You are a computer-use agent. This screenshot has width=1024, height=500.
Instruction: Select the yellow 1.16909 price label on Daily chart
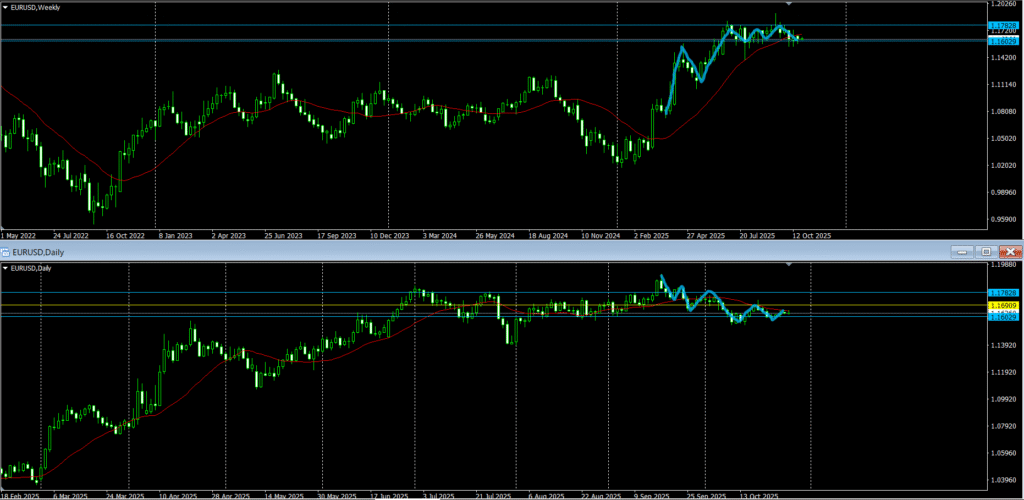click(1003, 305)
